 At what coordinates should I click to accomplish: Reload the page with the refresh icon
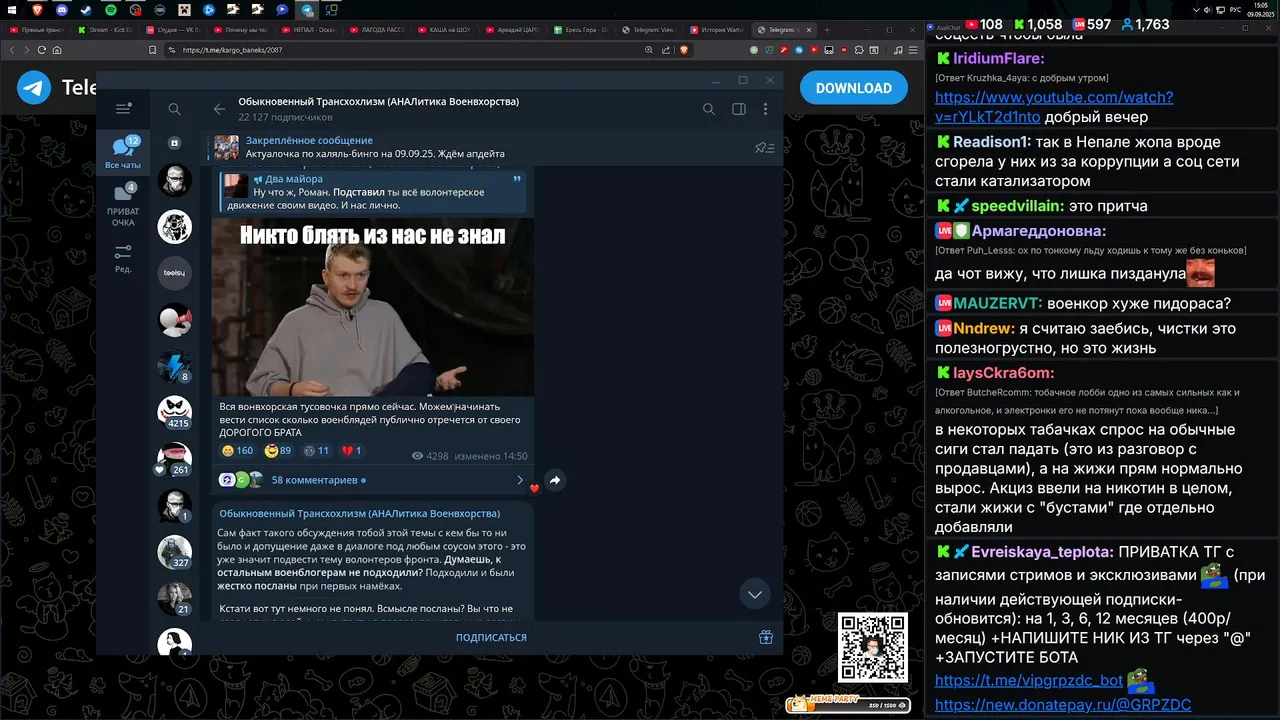point(42,50)
